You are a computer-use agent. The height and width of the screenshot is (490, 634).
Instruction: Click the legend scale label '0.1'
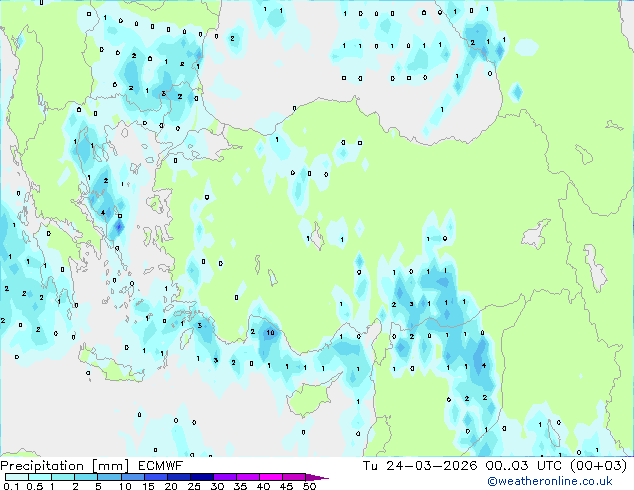click(x=11, y=486)
